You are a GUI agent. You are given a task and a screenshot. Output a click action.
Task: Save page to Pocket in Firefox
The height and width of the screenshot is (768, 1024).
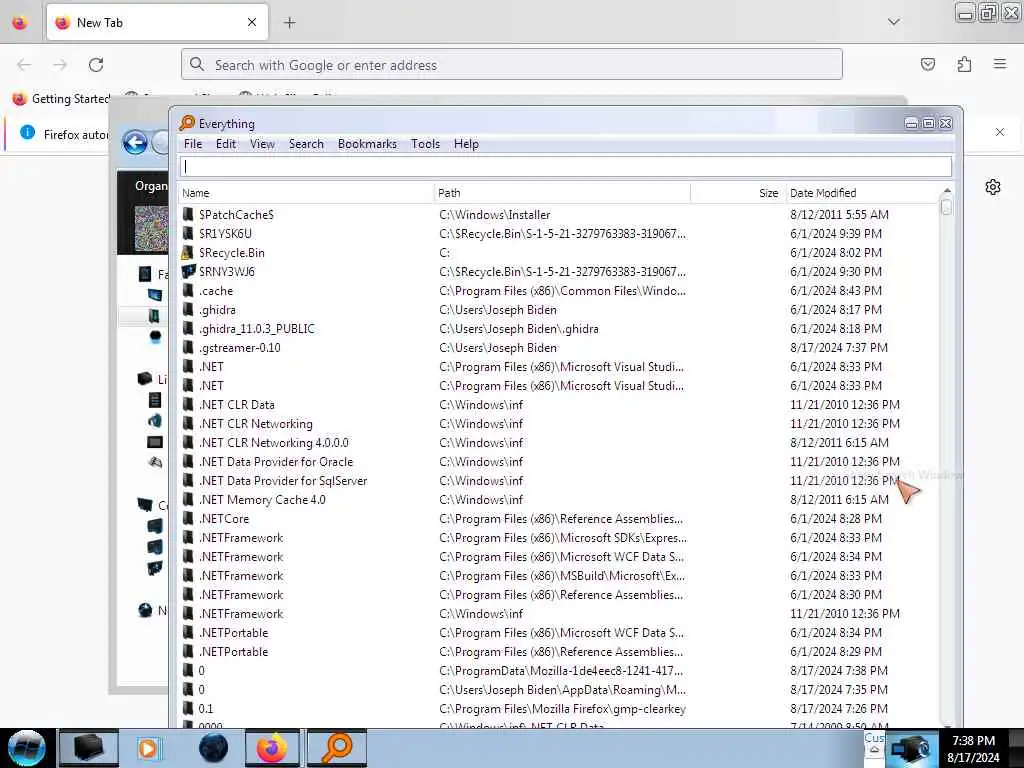pyautogui.click(x=927, y=64)
